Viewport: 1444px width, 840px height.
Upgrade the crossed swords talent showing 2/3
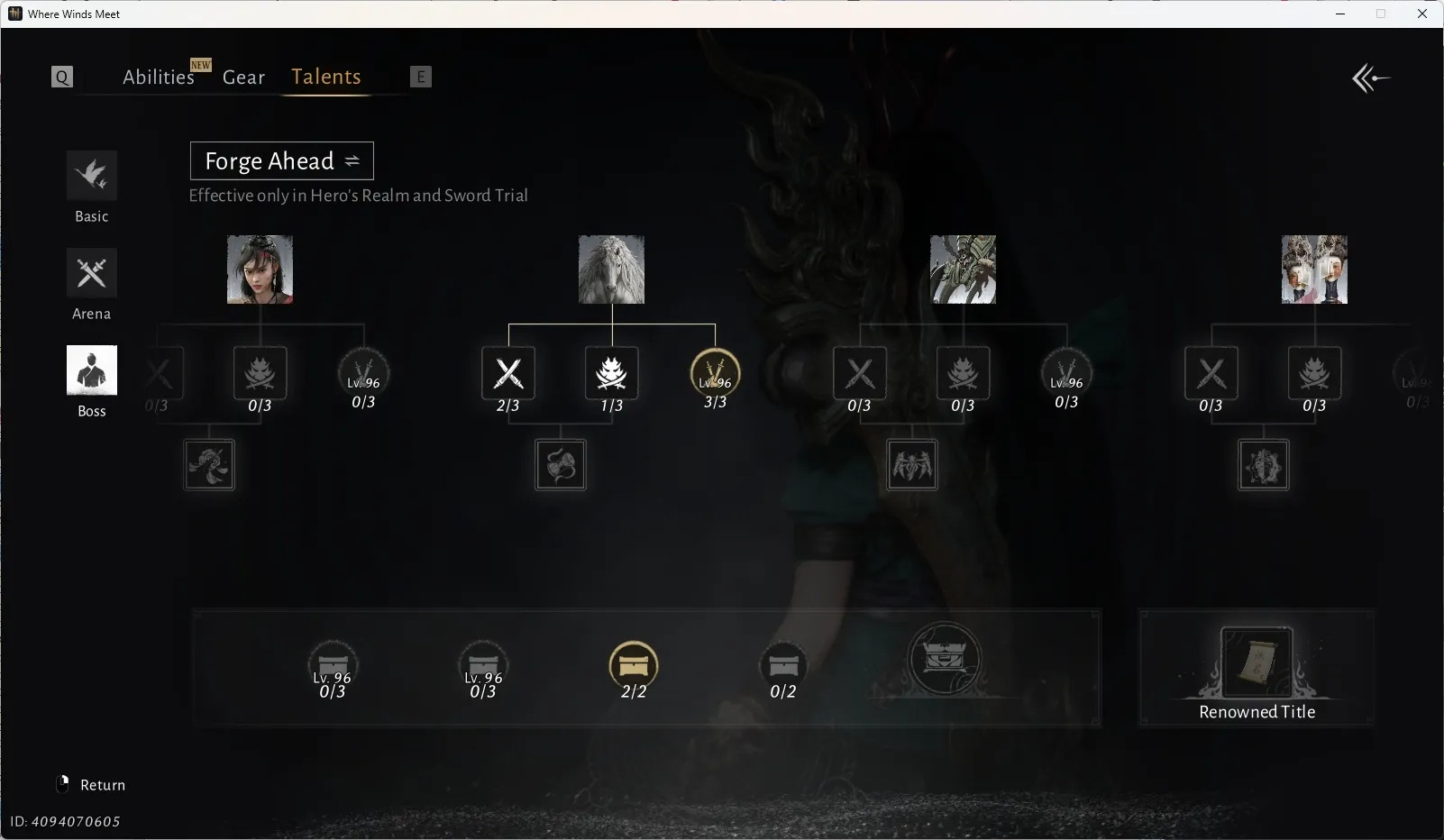508,372
